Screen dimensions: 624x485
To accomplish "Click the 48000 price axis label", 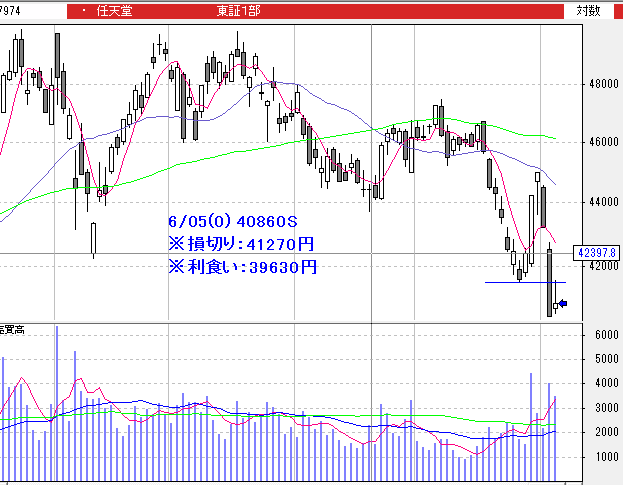I will 603,84.
